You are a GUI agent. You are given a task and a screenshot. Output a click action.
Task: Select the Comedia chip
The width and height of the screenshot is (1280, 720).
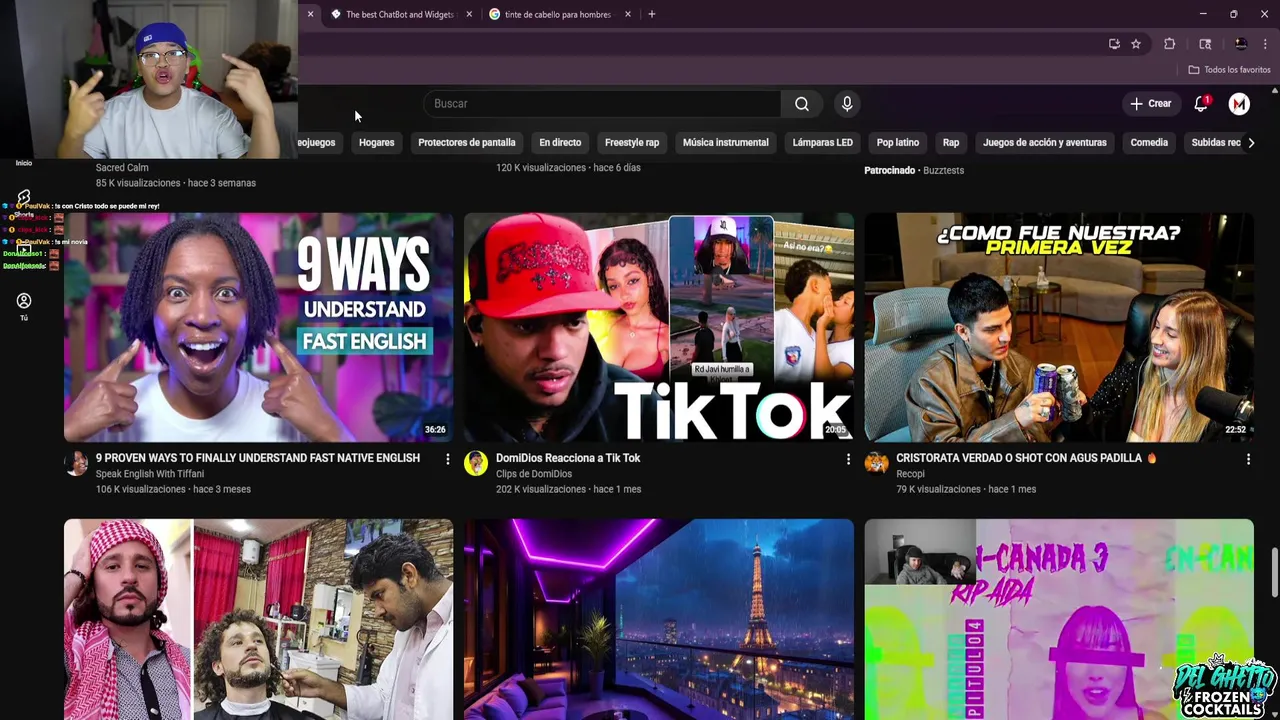coord(1149,143)
